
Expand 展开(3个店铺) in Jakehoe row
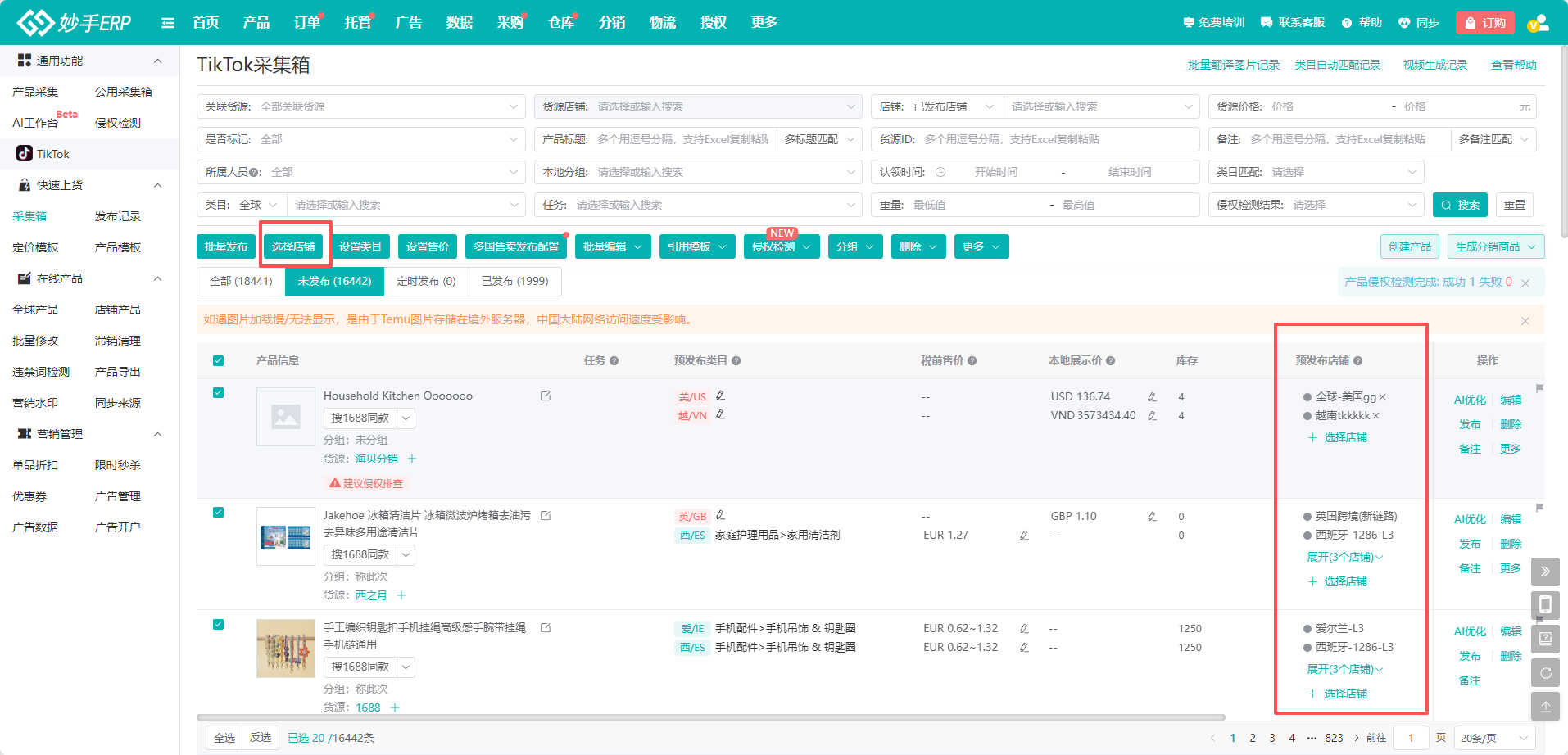1344,558
